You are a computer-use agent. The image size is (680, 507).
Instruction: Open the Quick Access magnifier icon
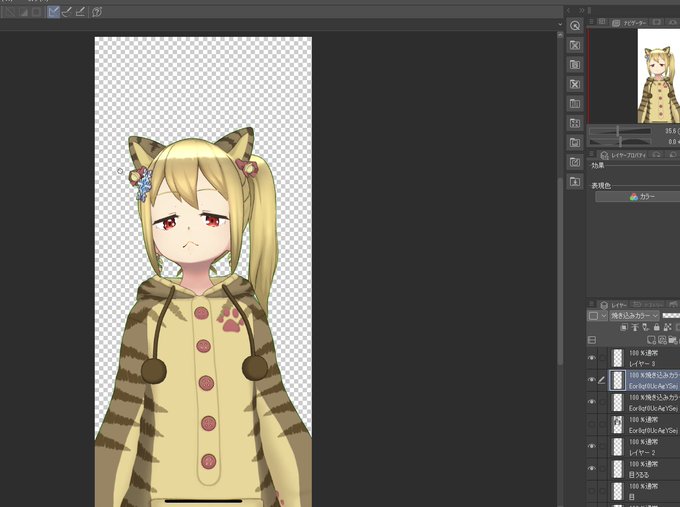tap(575, 26)
